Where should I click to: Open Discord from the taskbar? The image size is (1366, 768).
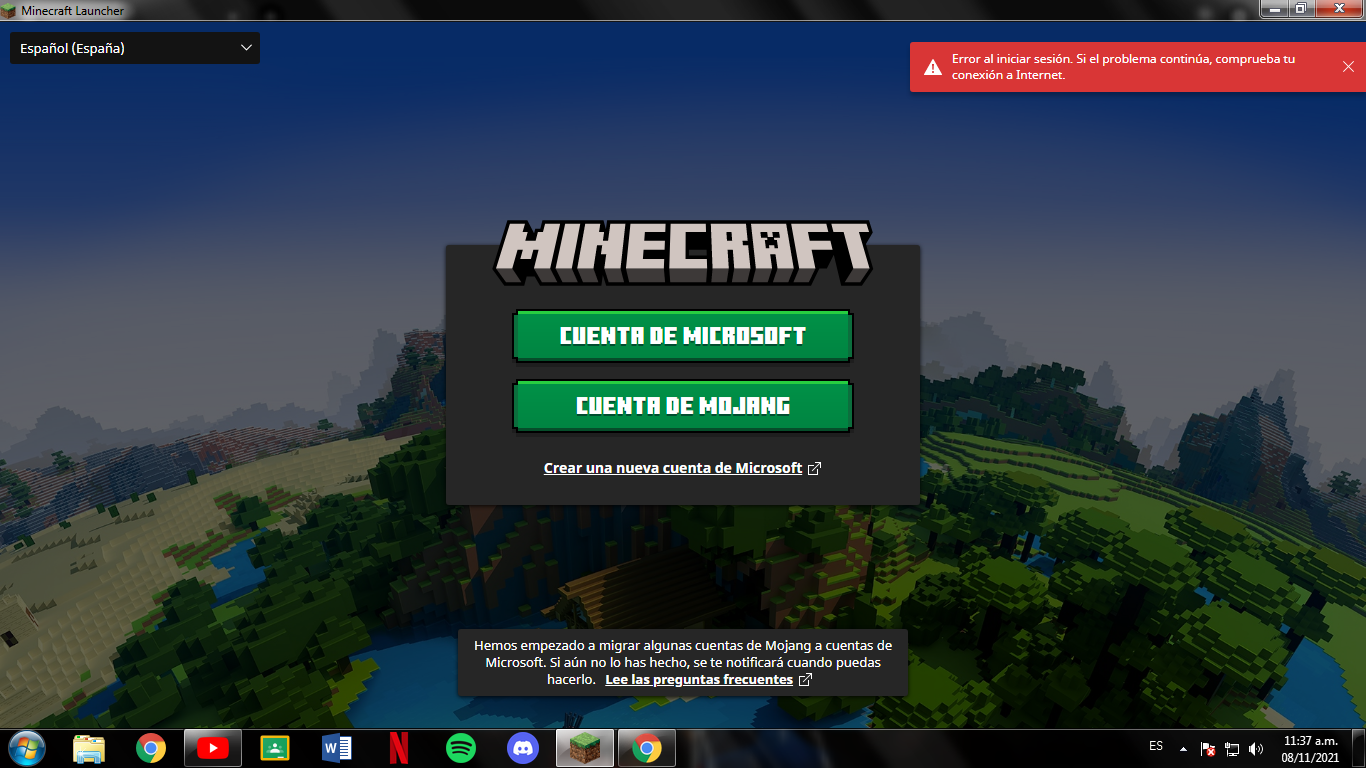coord(523,748)
